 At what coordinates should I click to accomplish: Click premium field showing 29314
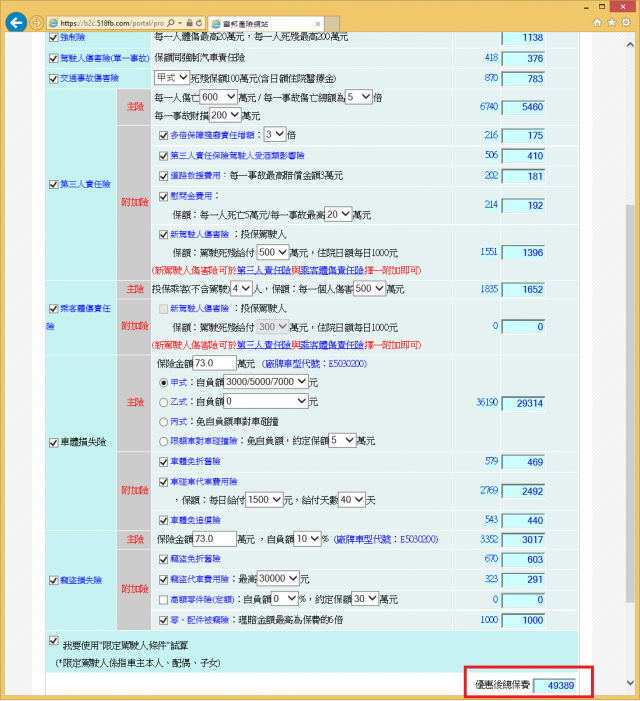[523, 403]
